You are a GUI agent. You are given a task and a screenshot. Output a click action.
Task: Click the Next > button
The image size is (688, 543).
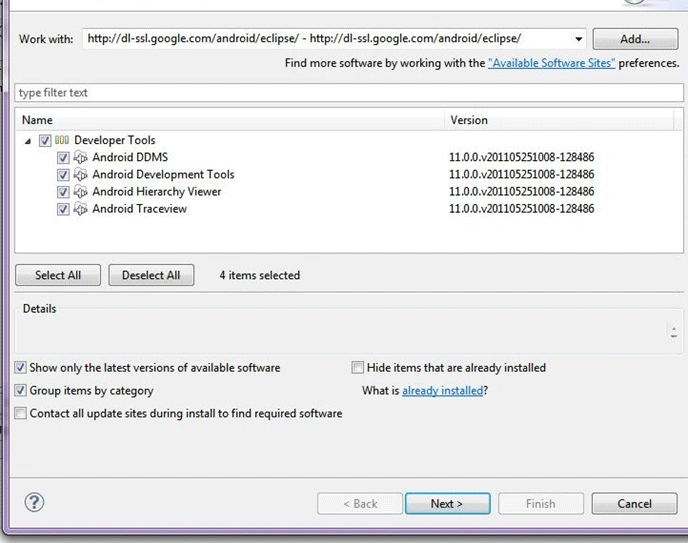pos(447,504)
